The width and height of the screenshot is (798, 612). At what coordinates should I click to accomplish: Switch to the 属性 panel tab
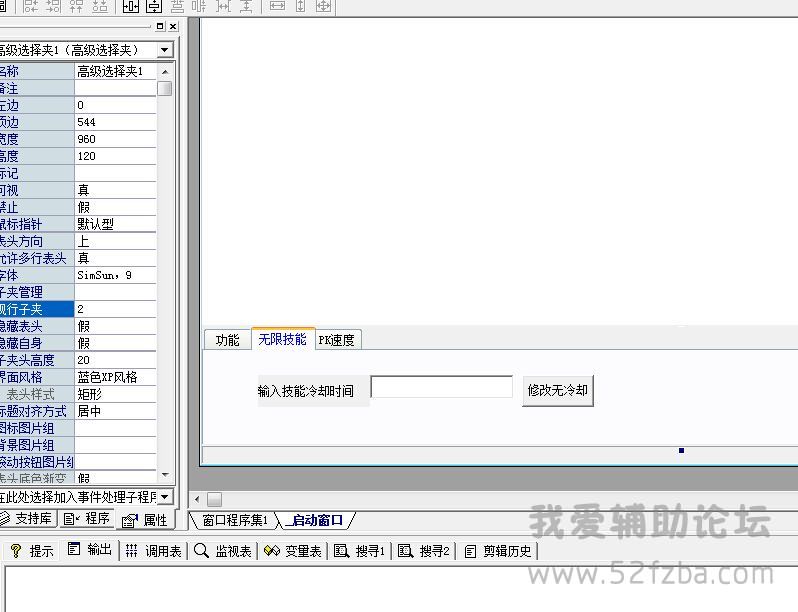(x=146, y=520)
